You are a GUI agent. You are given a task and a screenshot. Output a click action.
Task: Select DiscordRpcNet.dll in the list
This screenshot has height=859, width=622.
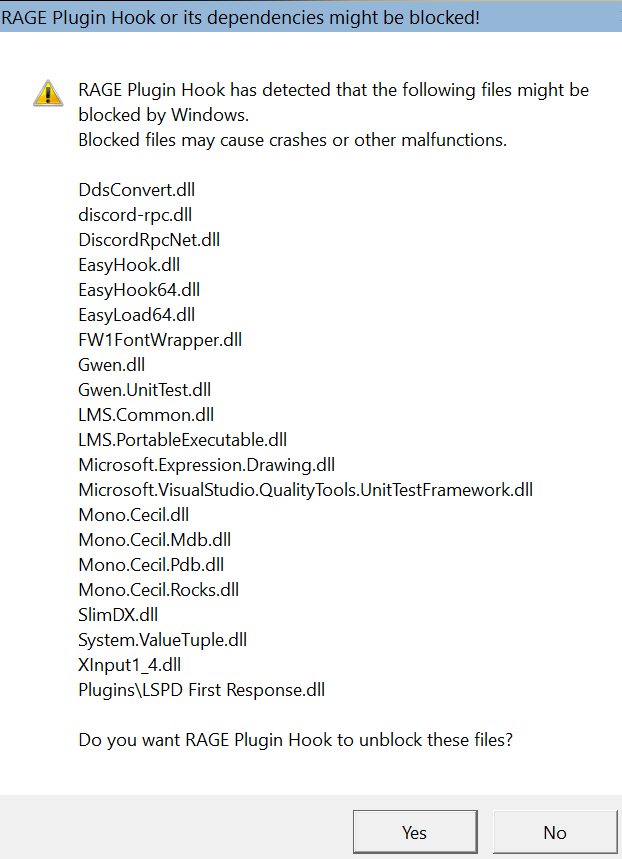pos(149,240)
